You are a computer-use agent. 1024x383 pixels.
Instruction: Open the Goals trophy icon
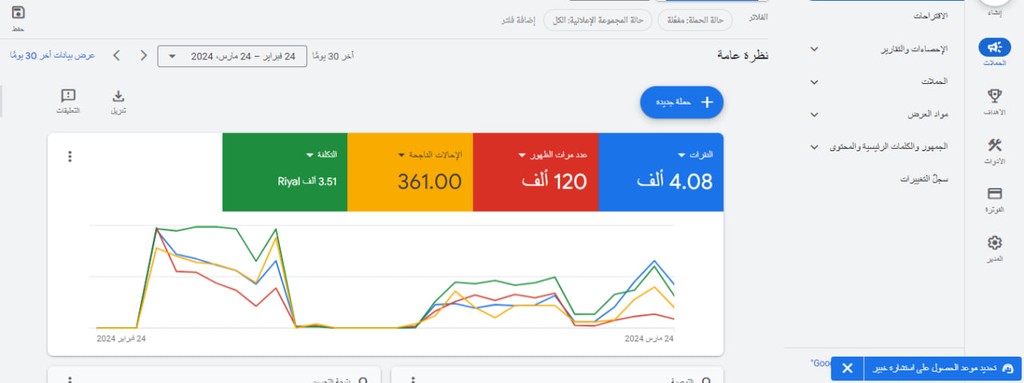coord(994,97)
